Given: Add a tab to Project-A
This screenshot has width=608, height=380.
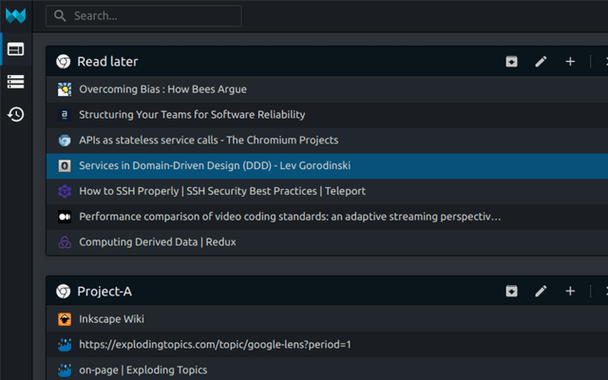Looking at the screenshot, I should click(x=570, y=291).
